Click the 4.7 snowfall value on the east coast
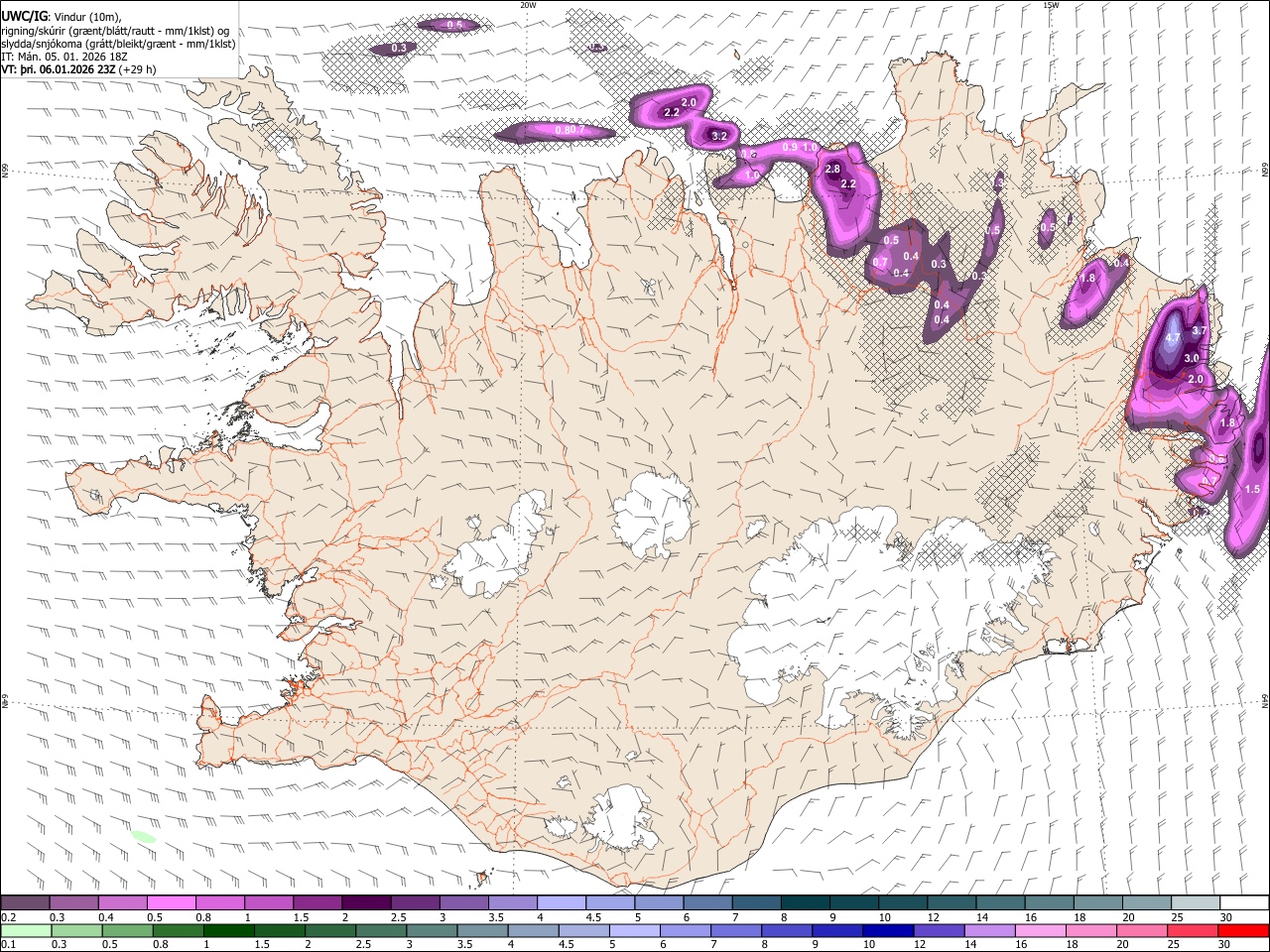This screenshot has width=1270, height=952. point(1172,338)
